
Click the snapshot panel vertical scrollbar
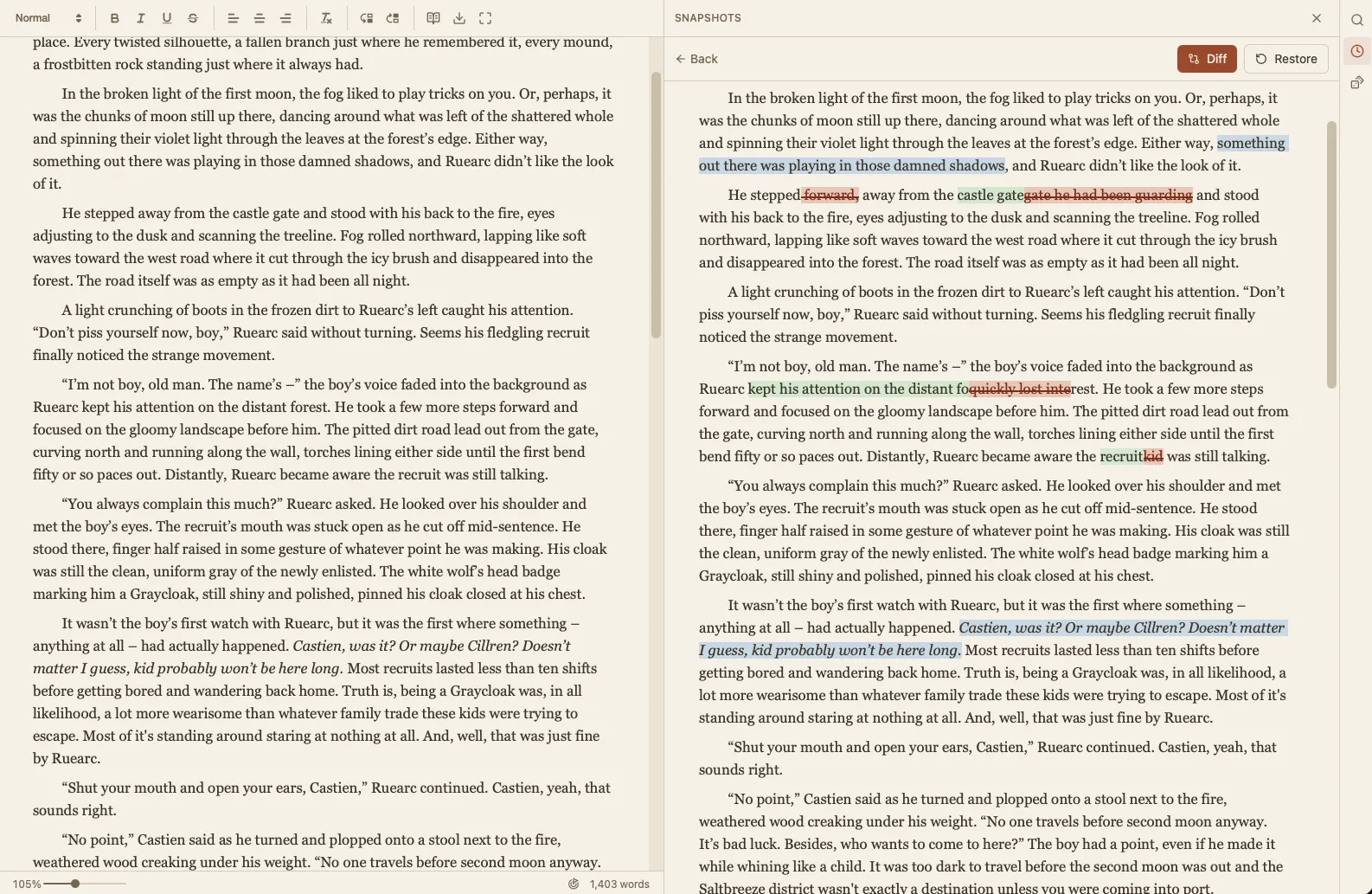pyautogui.click(x=1331, y=254)
